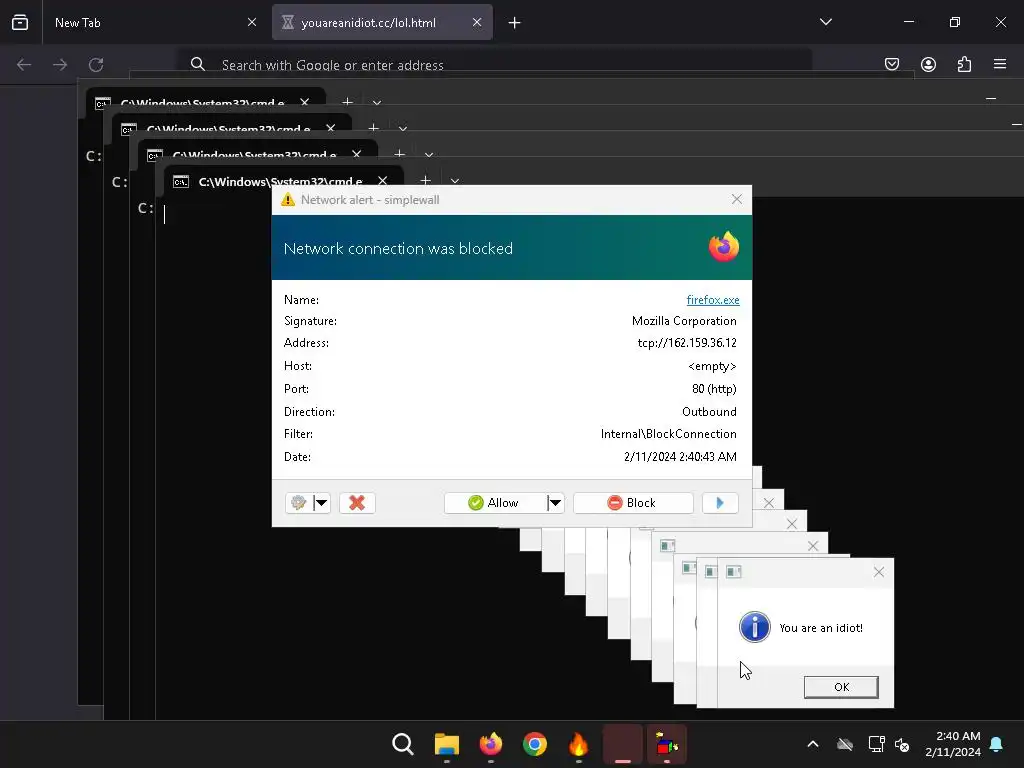Open the Pocket save icon
This screenshot has width=1024, height=768.
point(892,64)
